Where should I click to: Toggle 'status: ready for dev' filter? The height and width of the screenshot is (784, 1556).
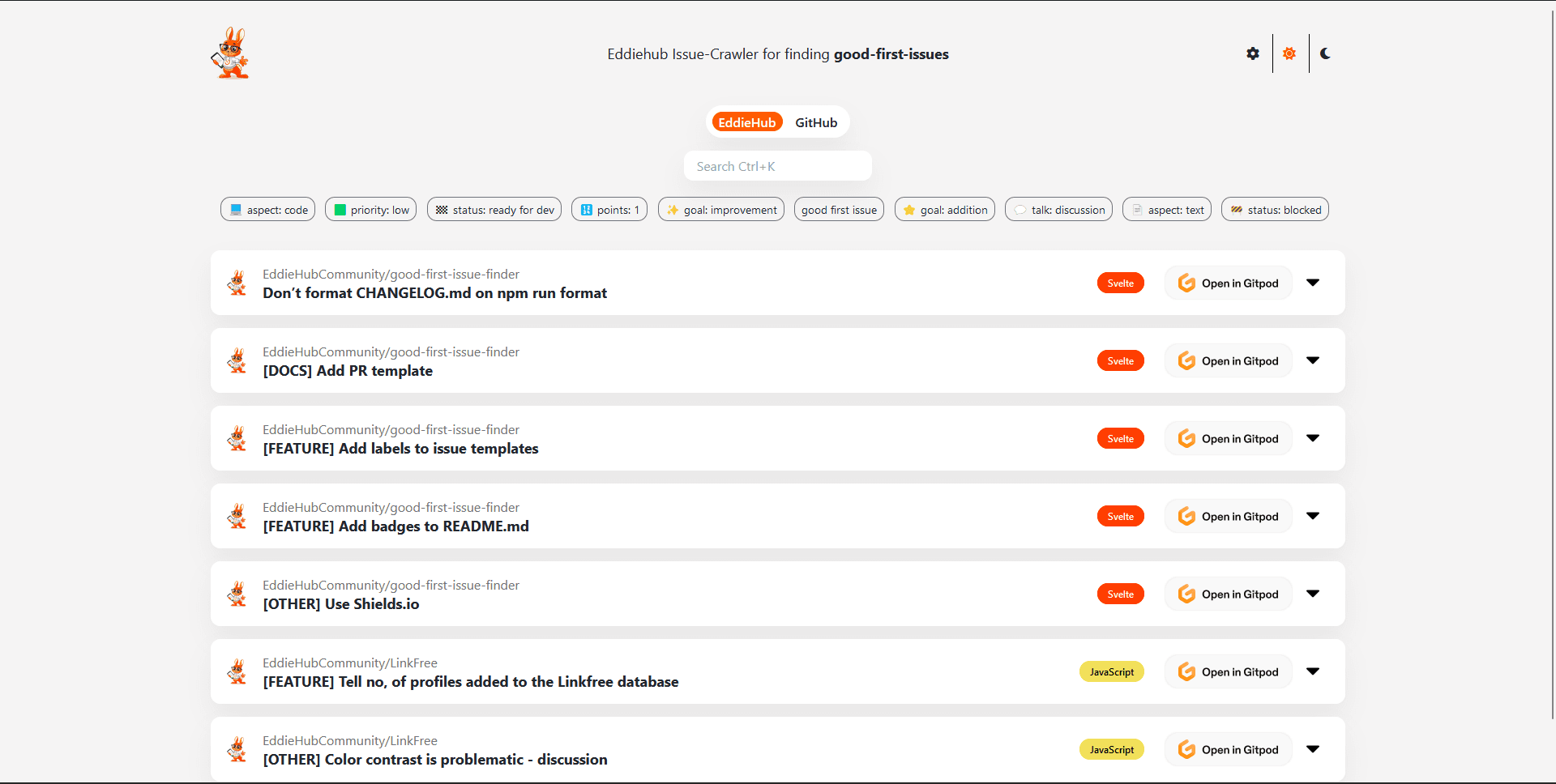(494, 210)
